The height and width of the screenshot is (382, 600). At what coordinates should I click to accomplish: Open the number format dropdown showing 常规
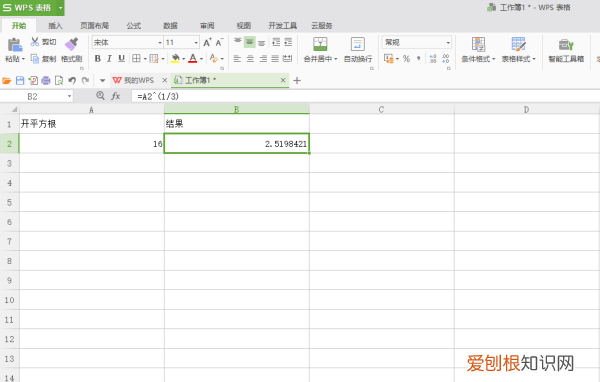pyautogui.click(x=448, y=42)
